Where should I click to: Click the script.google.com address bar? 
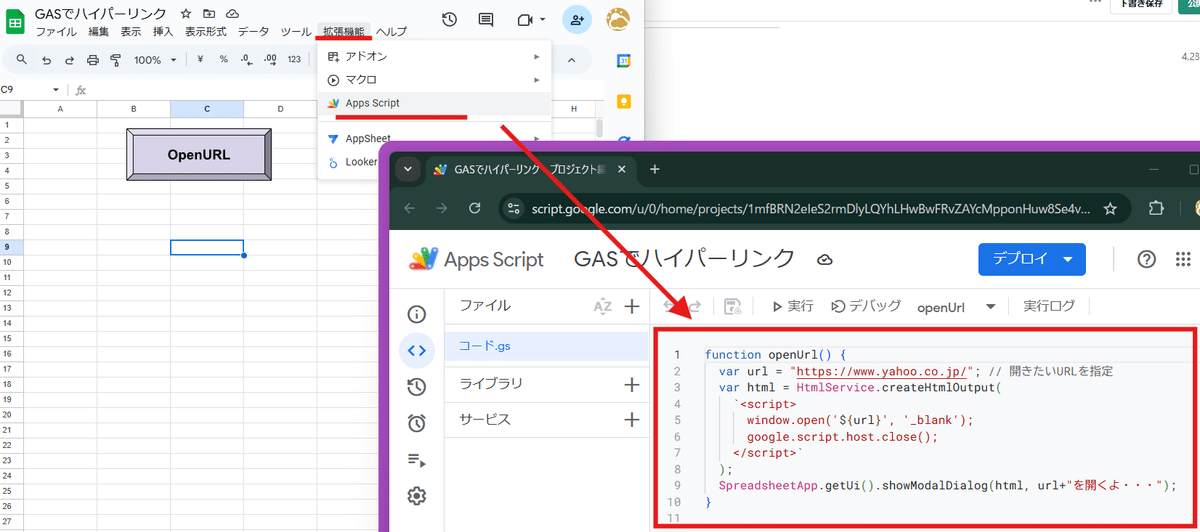click(x=812, y=208)
